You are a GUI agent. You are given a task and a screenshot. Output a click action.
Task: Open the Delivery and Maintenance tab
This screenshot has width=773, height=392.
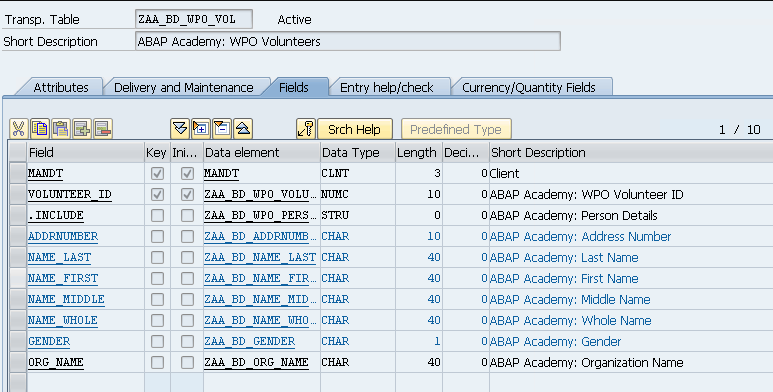pos(183,87)
